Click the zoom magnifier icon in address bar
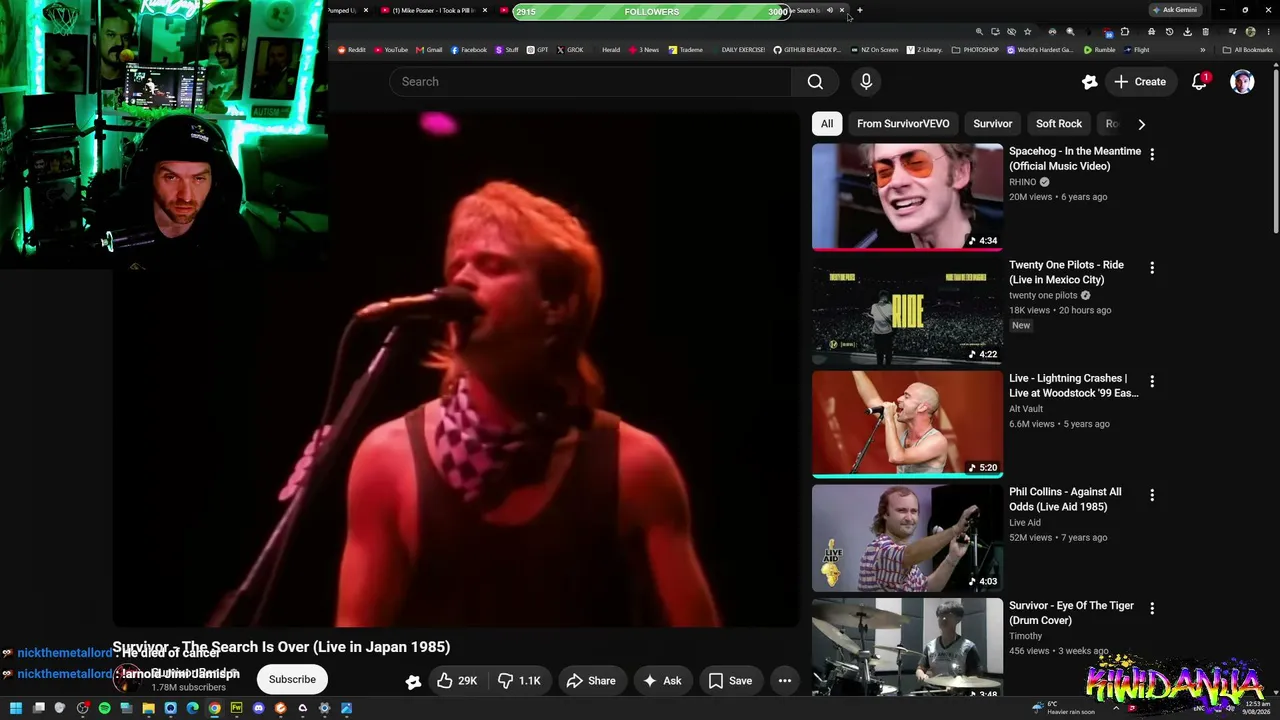This screenshot has width=1280, height=720. [x=979, y=32]
